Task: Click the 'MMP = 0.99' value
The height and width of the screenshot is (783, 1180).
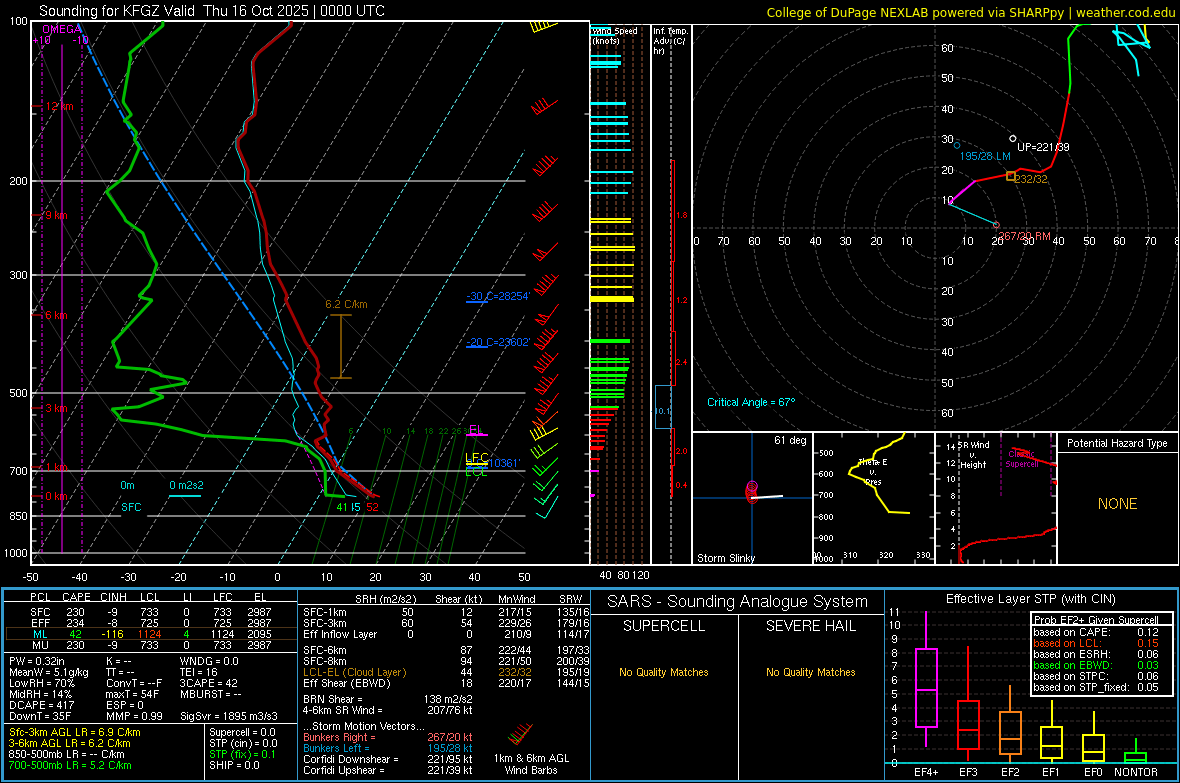Action: click(x=134, y=716)
